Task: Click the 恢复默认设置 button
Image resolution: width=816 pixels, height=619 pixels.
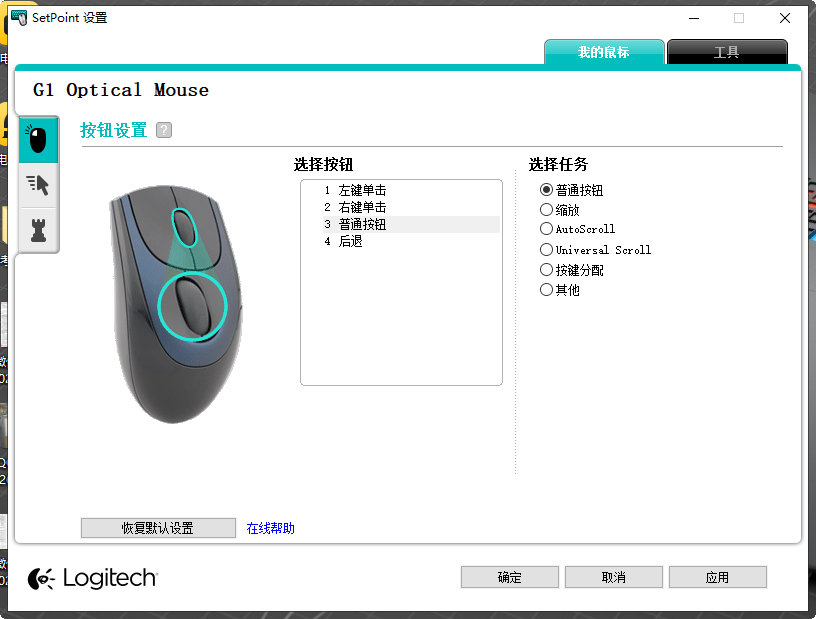Action: 158,528
